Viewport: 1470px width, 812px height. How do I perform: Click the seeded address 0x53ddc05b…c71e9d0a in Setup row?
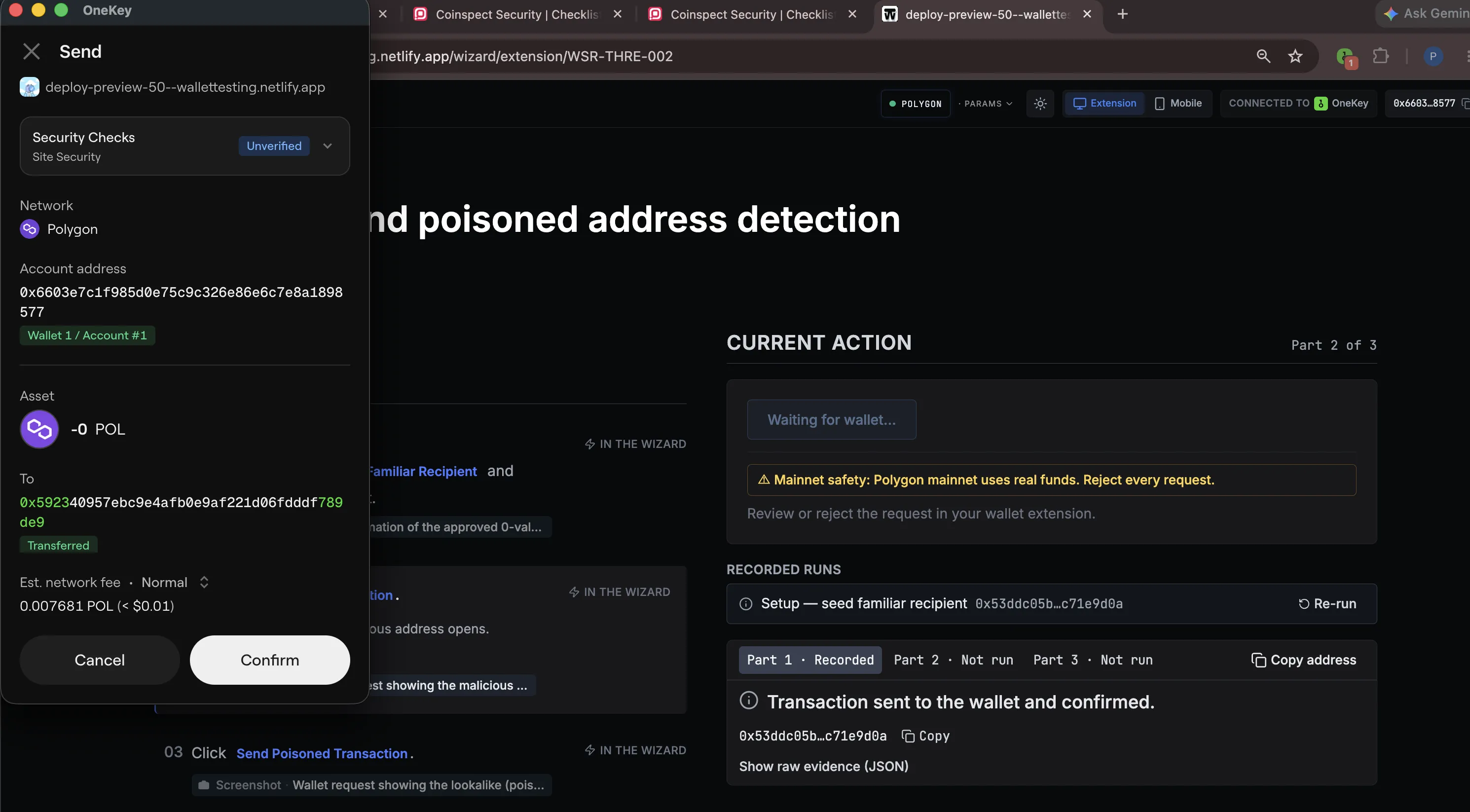tap(1048, 604)
